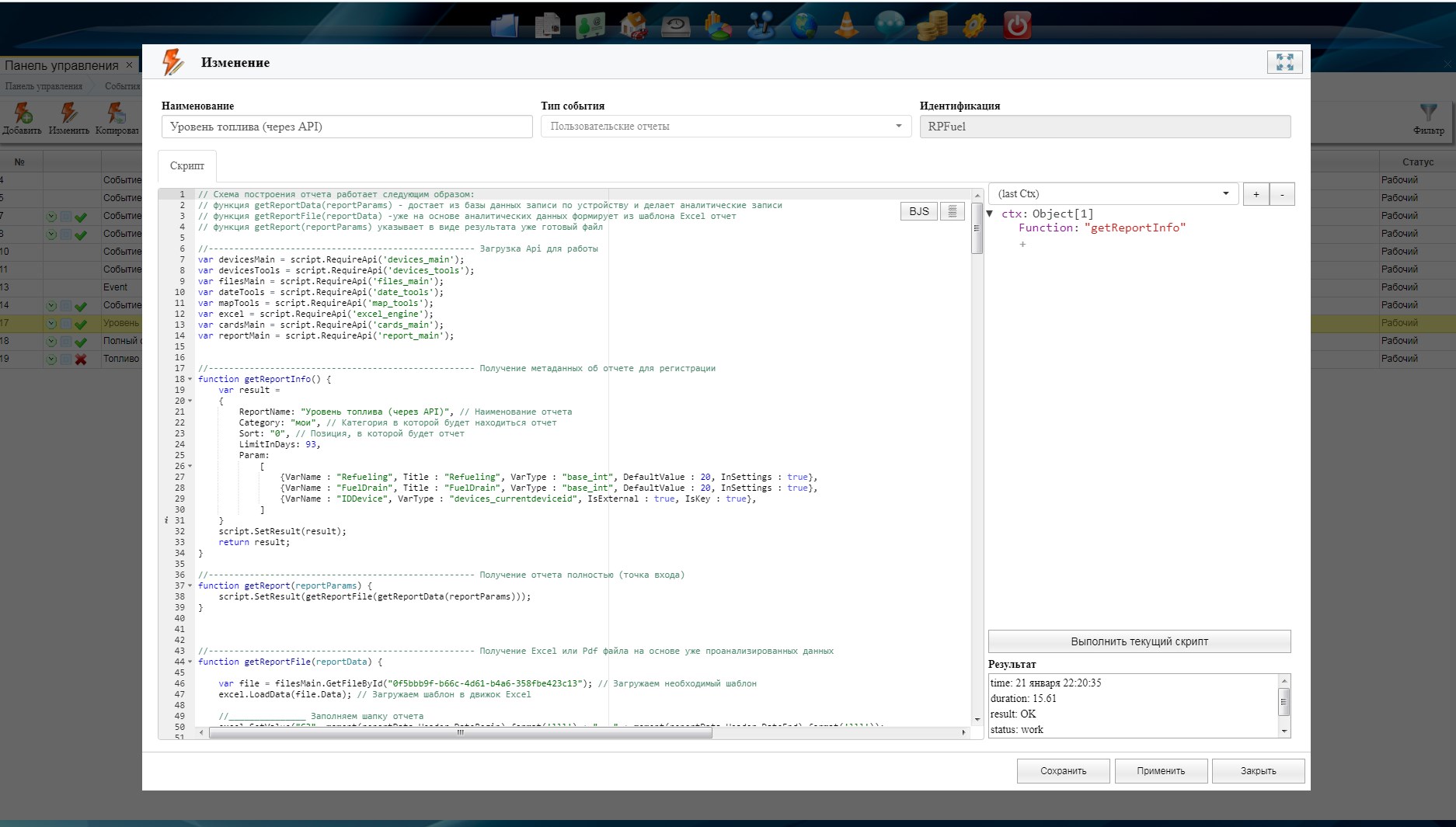The image size is (1456, 827).
Task: Click the code formatting icon beside BJS
Action: tap(952, 211)
